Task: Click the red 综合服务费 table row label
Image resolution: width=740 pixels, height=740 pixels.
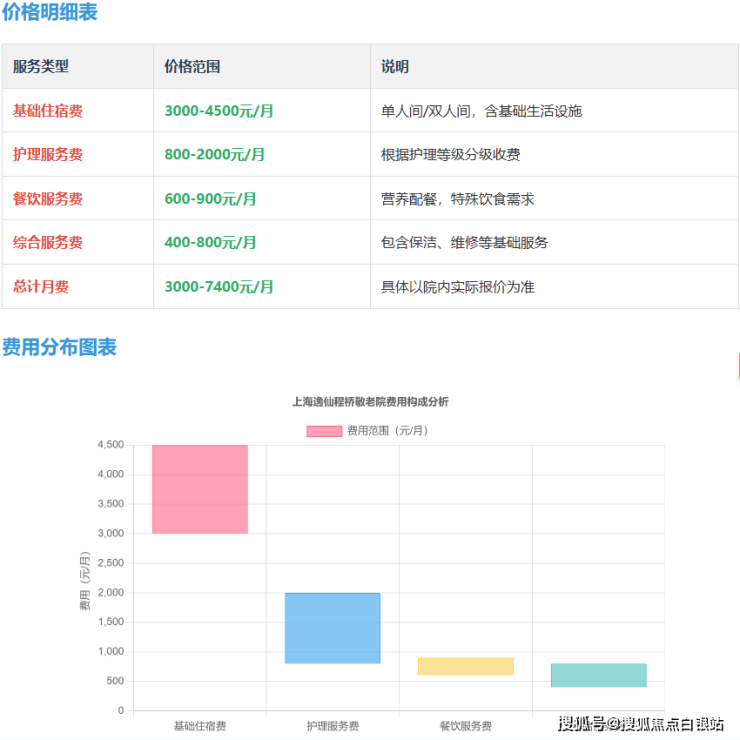Action: click(x=48, y=243)
